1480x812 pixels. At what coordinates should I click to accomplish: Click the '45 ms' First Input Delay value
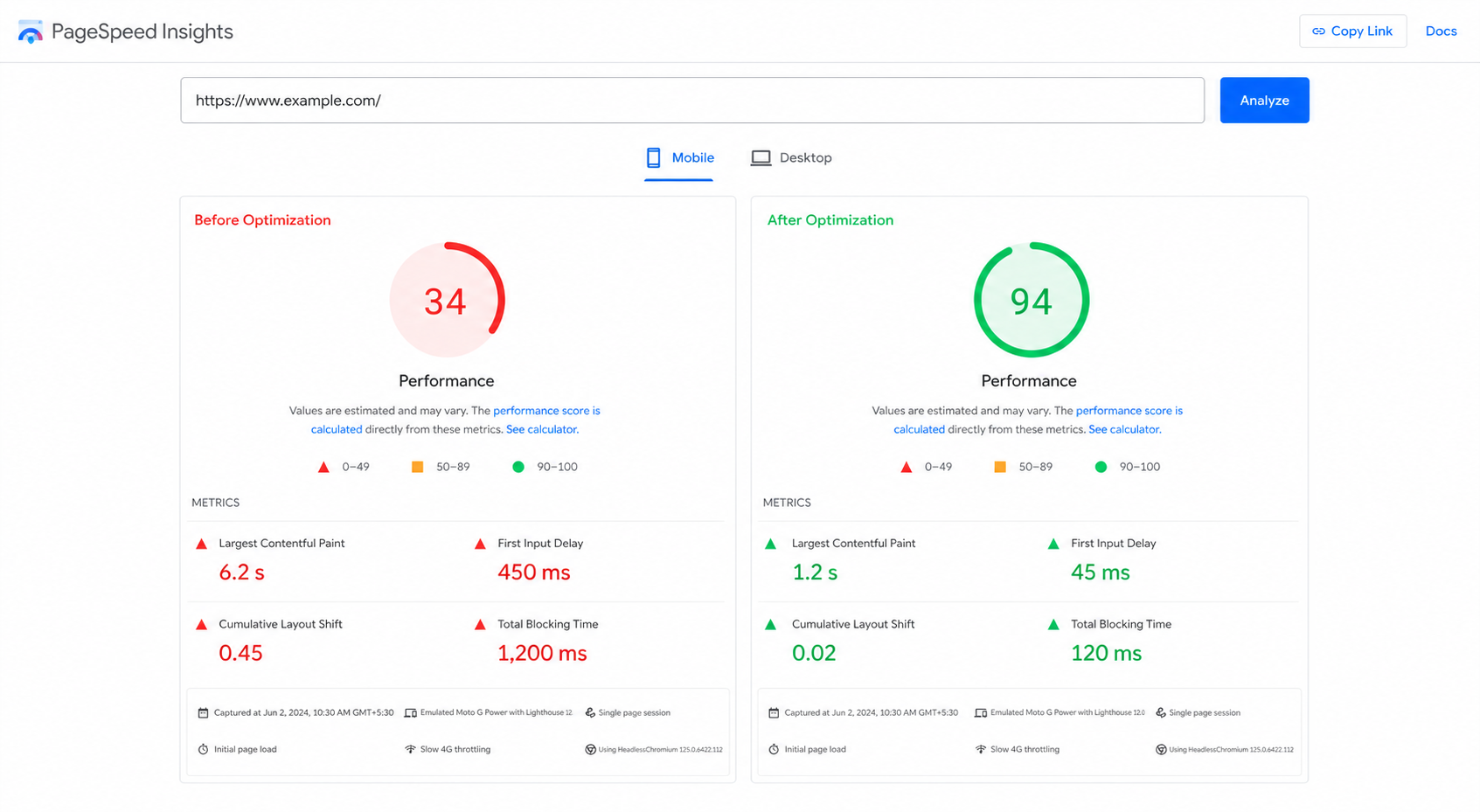click(x=1101, y=573)
